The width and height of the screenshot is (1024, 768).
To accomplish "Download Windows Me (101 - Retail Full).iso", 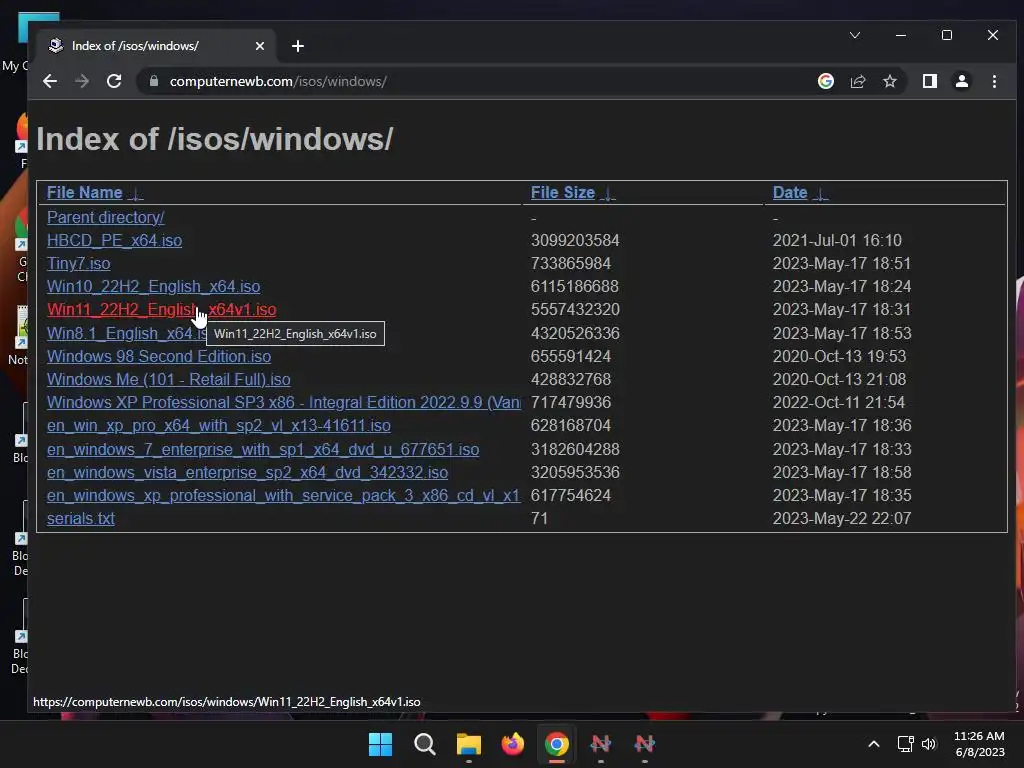I will [168, 379].
